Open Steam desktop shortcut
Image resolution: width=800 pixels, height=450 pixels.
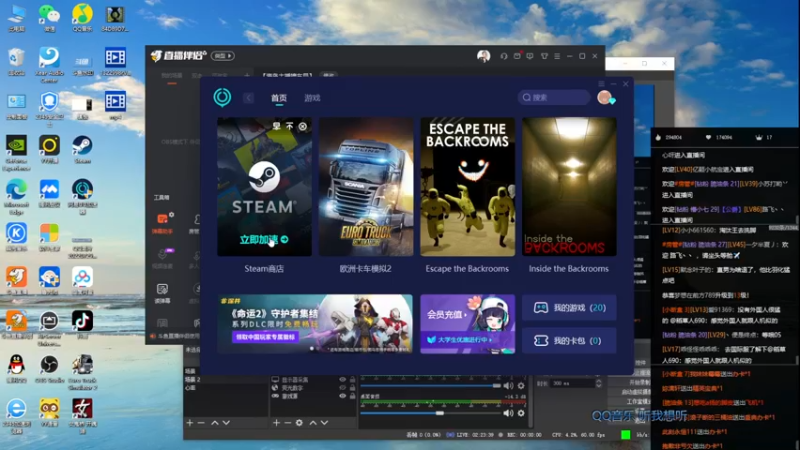[82, 150]
